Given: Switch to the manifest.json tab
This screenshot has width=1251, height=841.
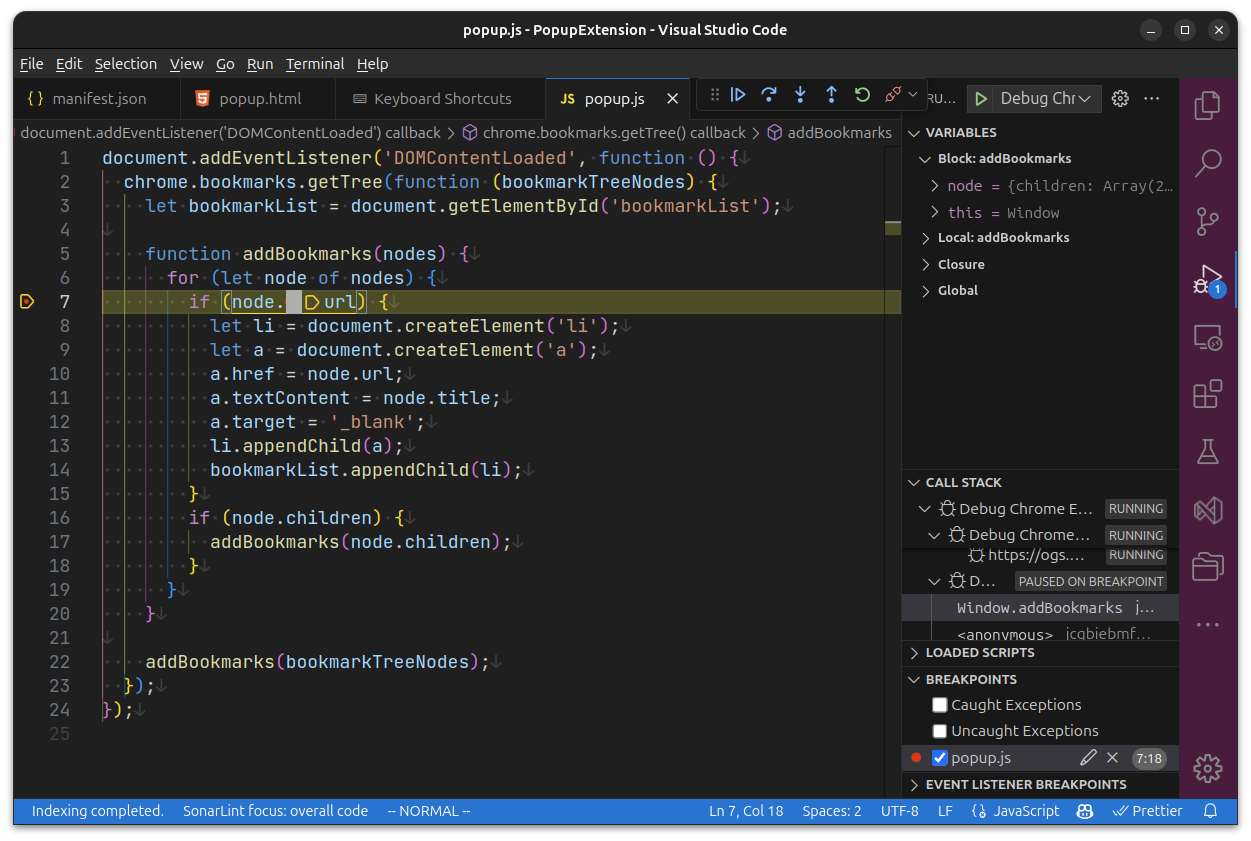Looking at the screenshot, I should pos(97,99).
